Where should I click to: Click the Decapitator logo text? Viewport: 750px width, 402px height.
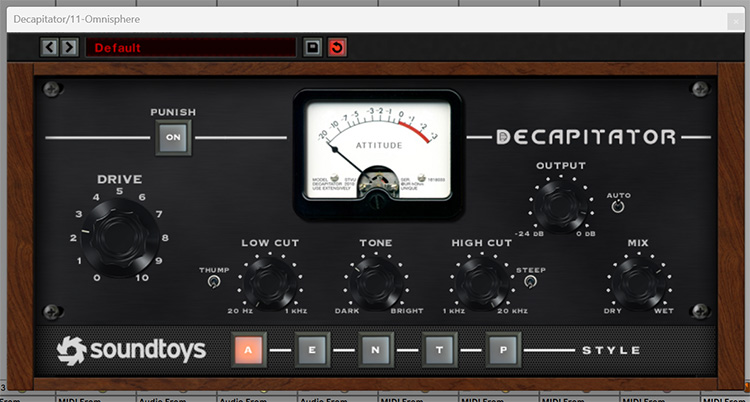[586, 137]
